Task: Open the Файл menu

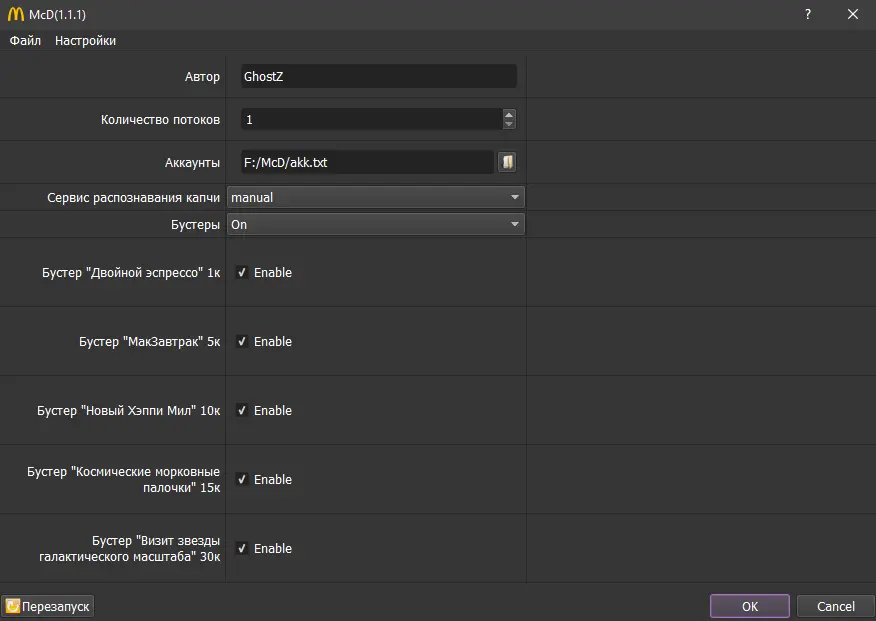Action: [25, 41]
